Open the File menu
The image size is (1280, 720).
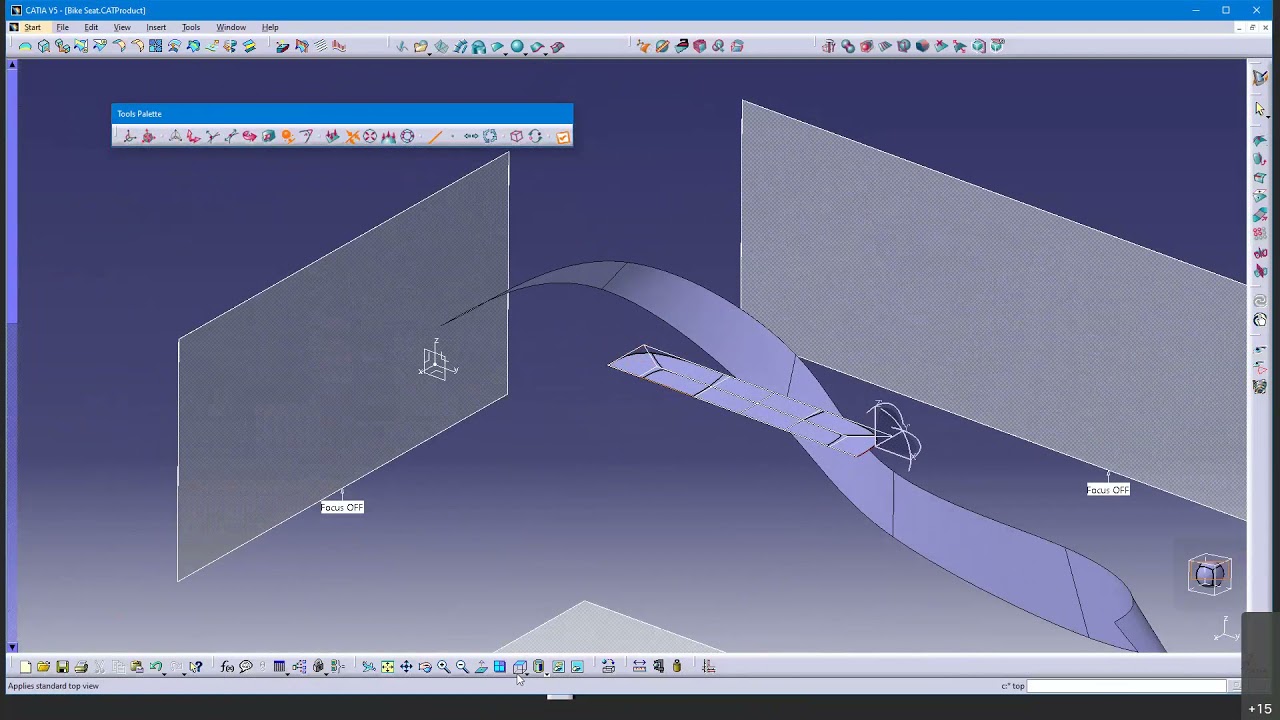pyautogui.click(x=62, y=27)
